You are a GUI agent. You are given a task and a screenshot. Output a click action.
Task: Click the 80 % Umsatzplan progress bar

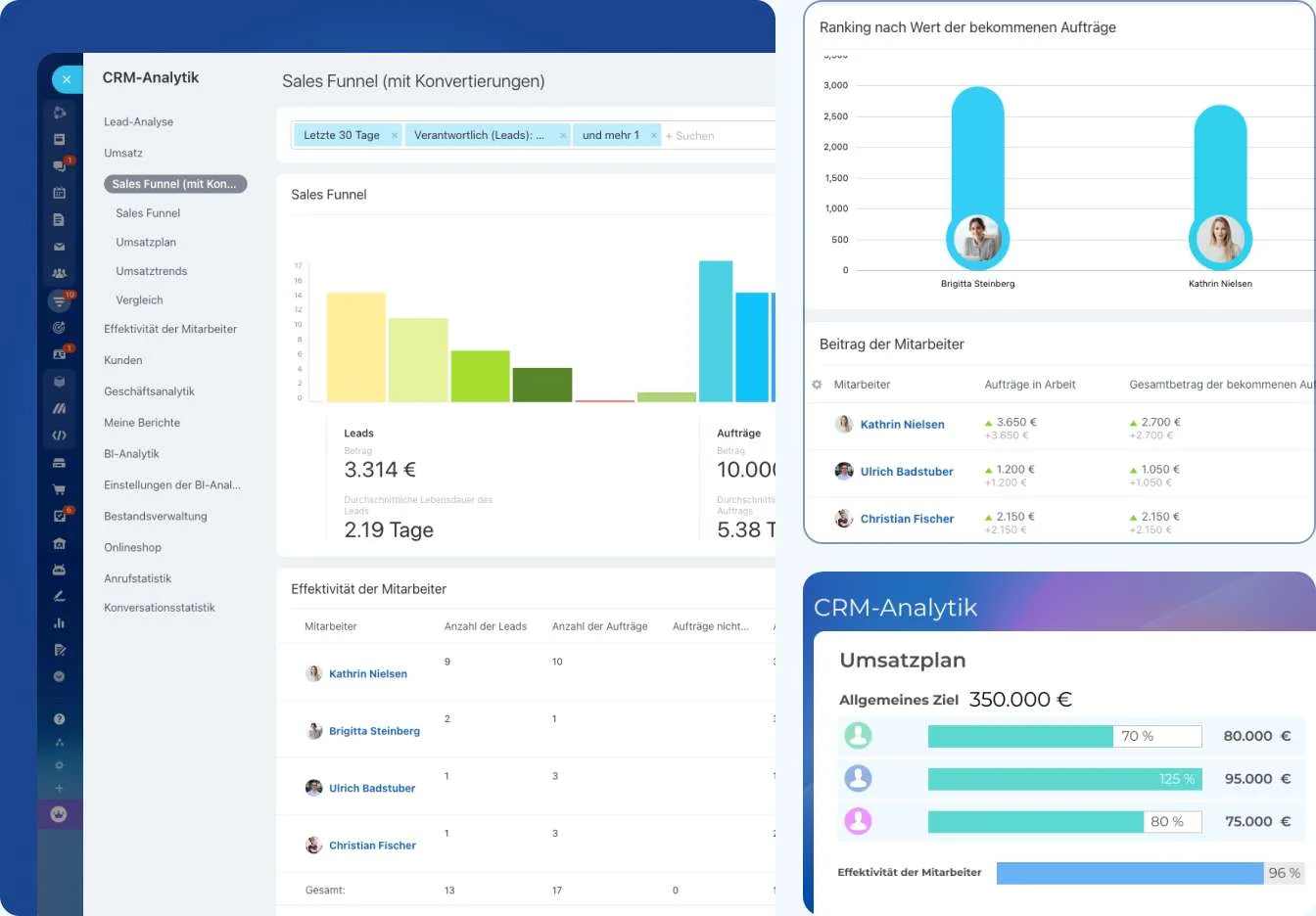tap(1064, 822)
